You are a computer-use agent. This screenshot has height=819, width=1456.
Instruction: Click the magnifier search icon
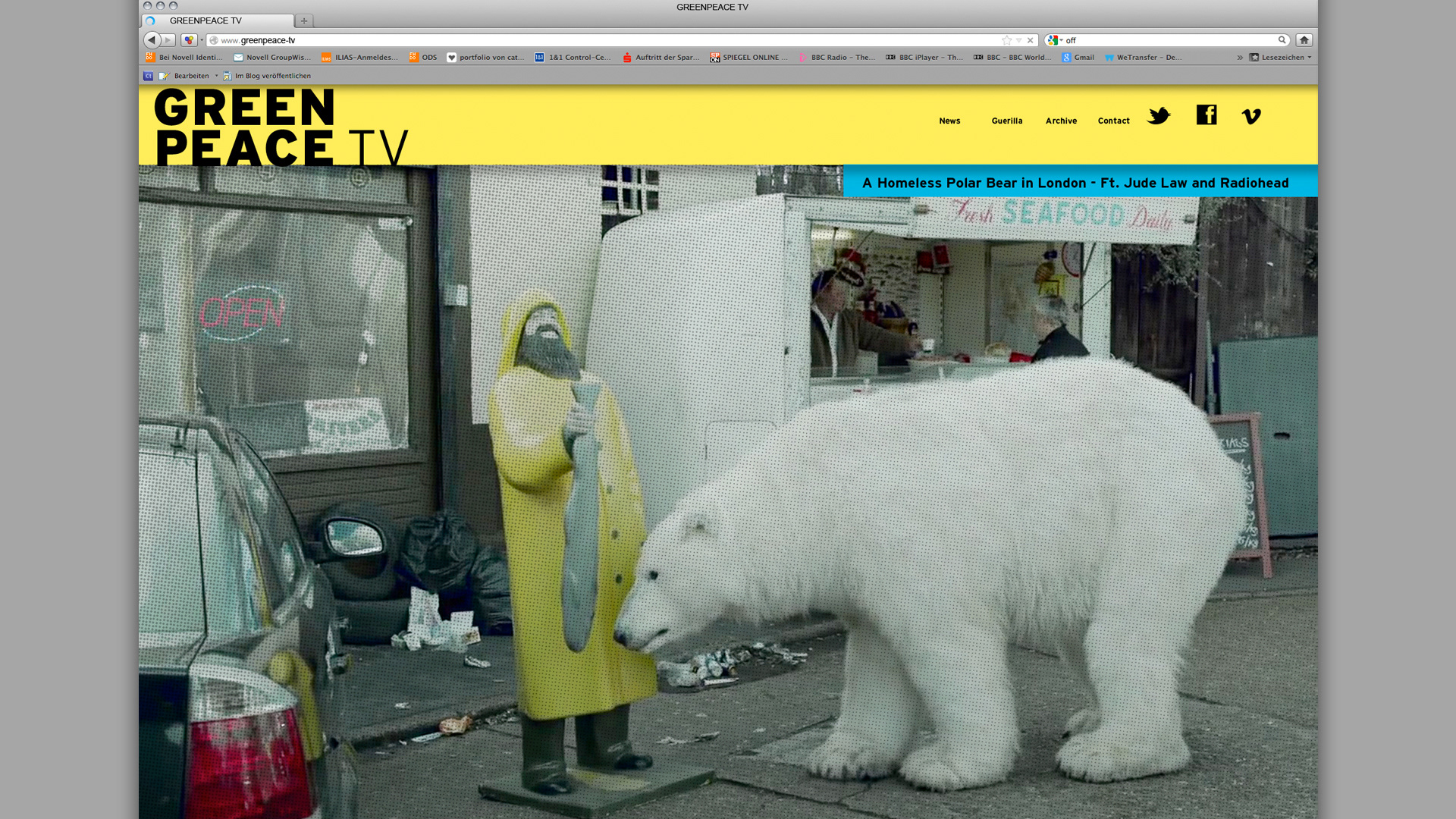click(x=1282, y=40)
